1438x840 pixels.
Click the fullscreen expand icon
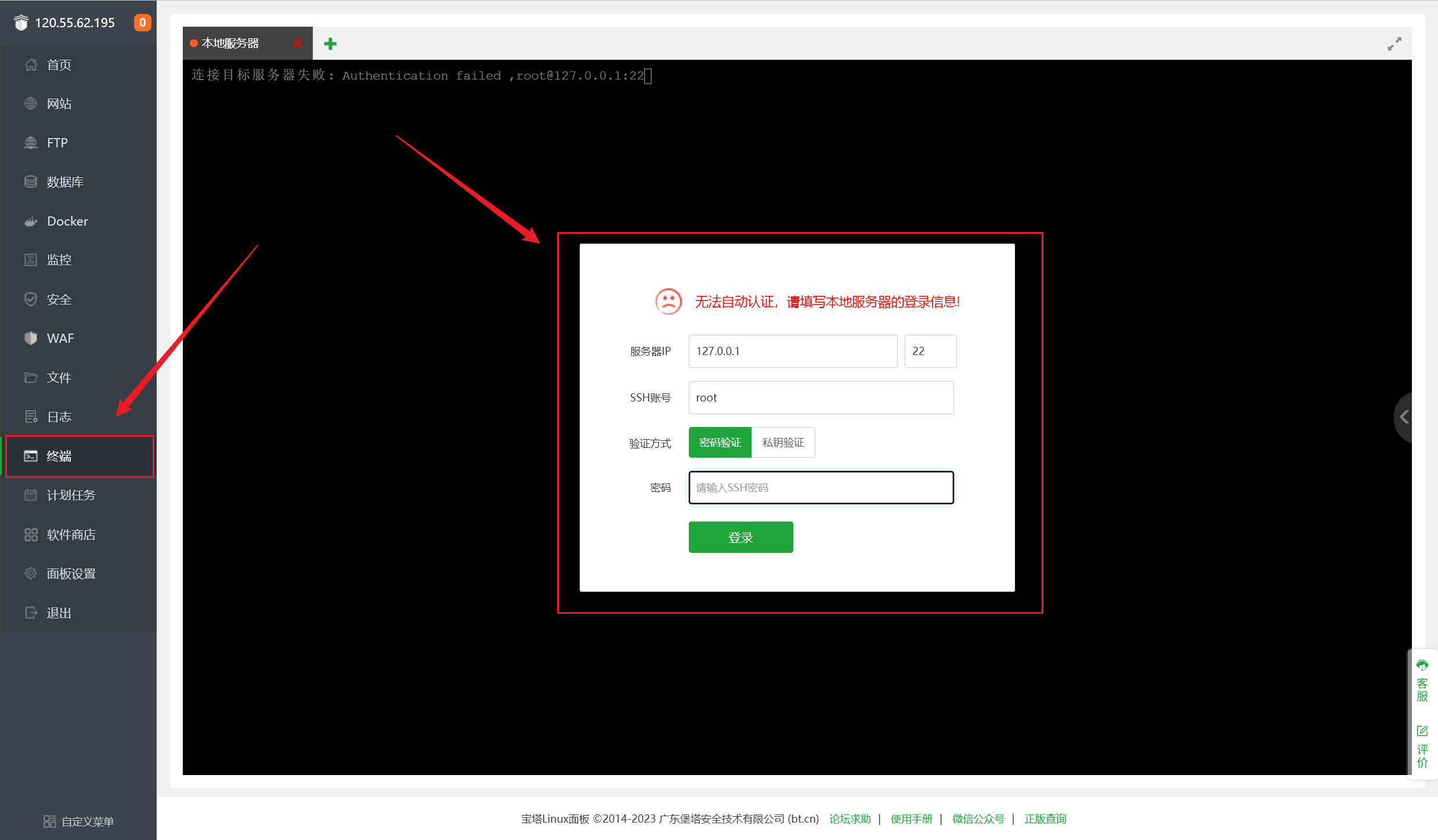[1394, 44]
